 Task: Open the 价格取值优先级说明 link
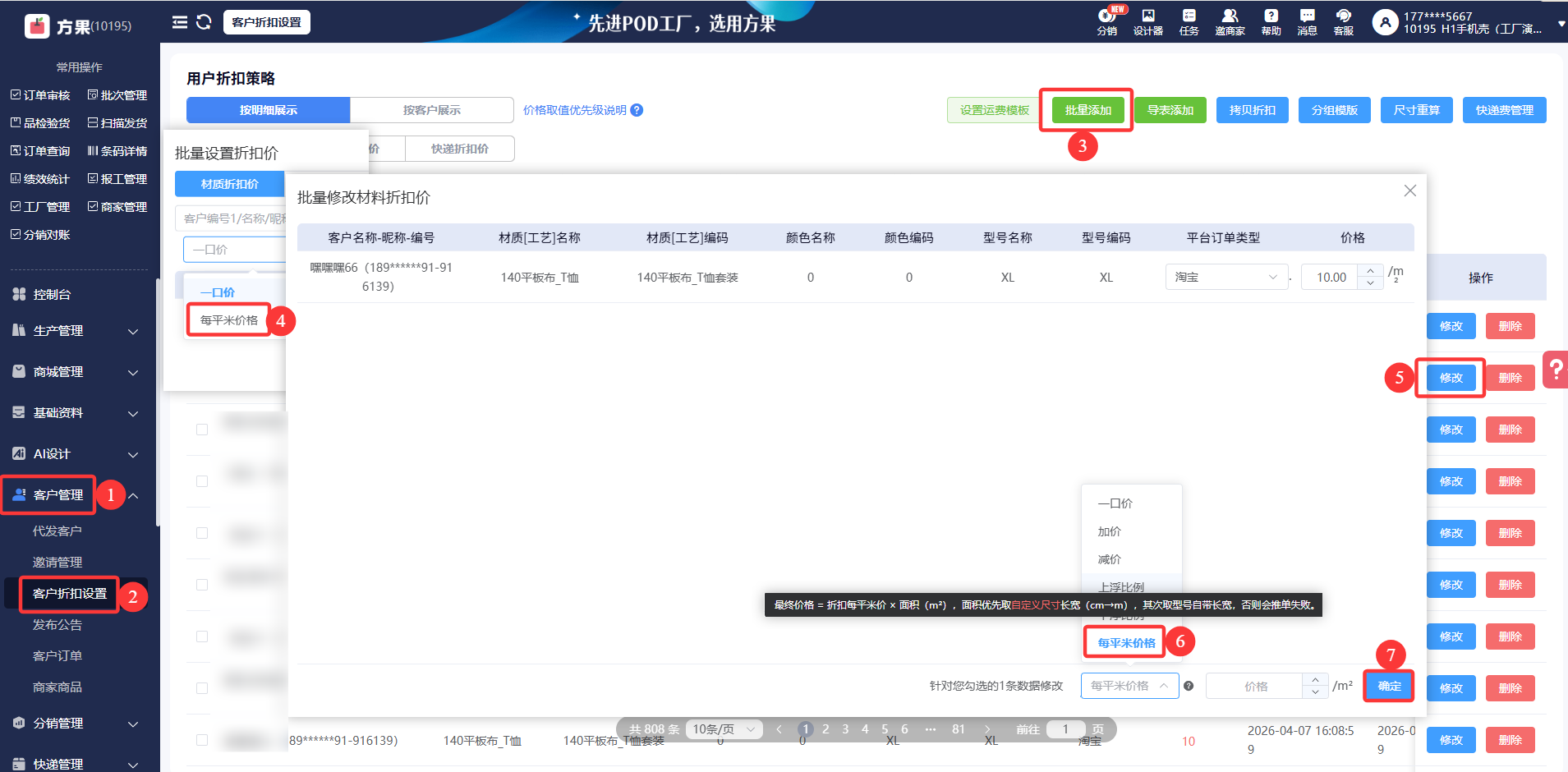575,110
